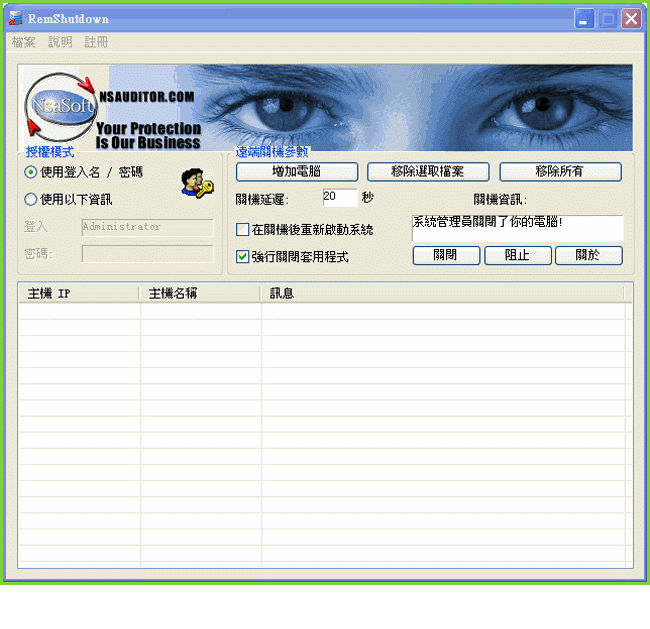Select 使用登入名 / 密碼 radio option

(31, 172)
